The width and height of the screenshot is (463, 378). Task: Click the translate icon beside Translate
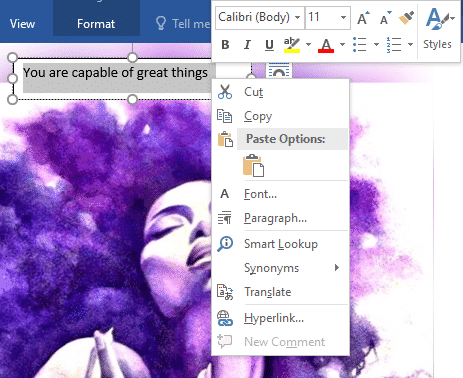tap(225, 292)
